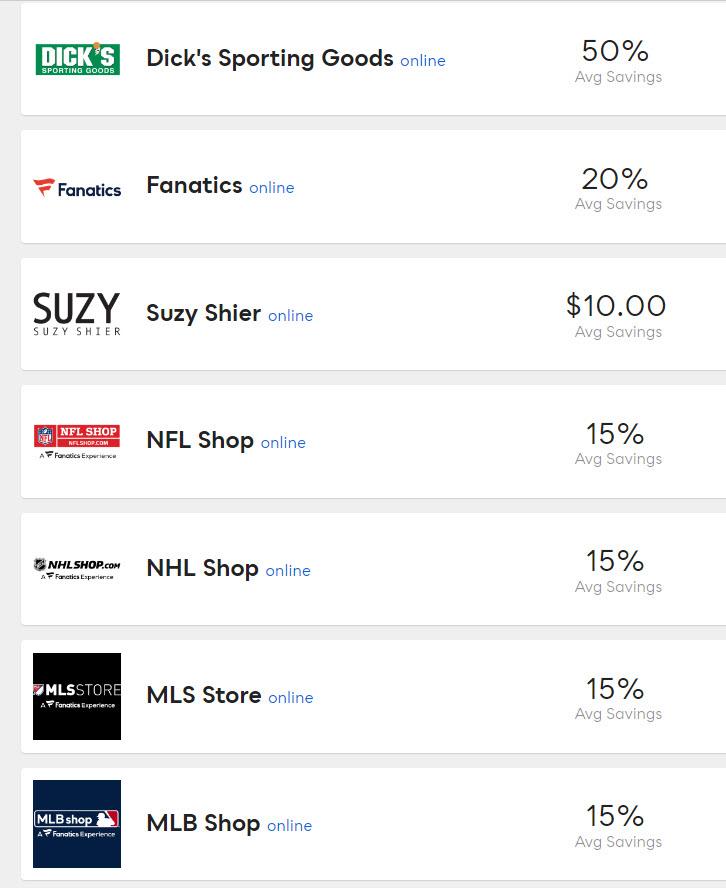Click the NFL Shop logo

(77, 441)
